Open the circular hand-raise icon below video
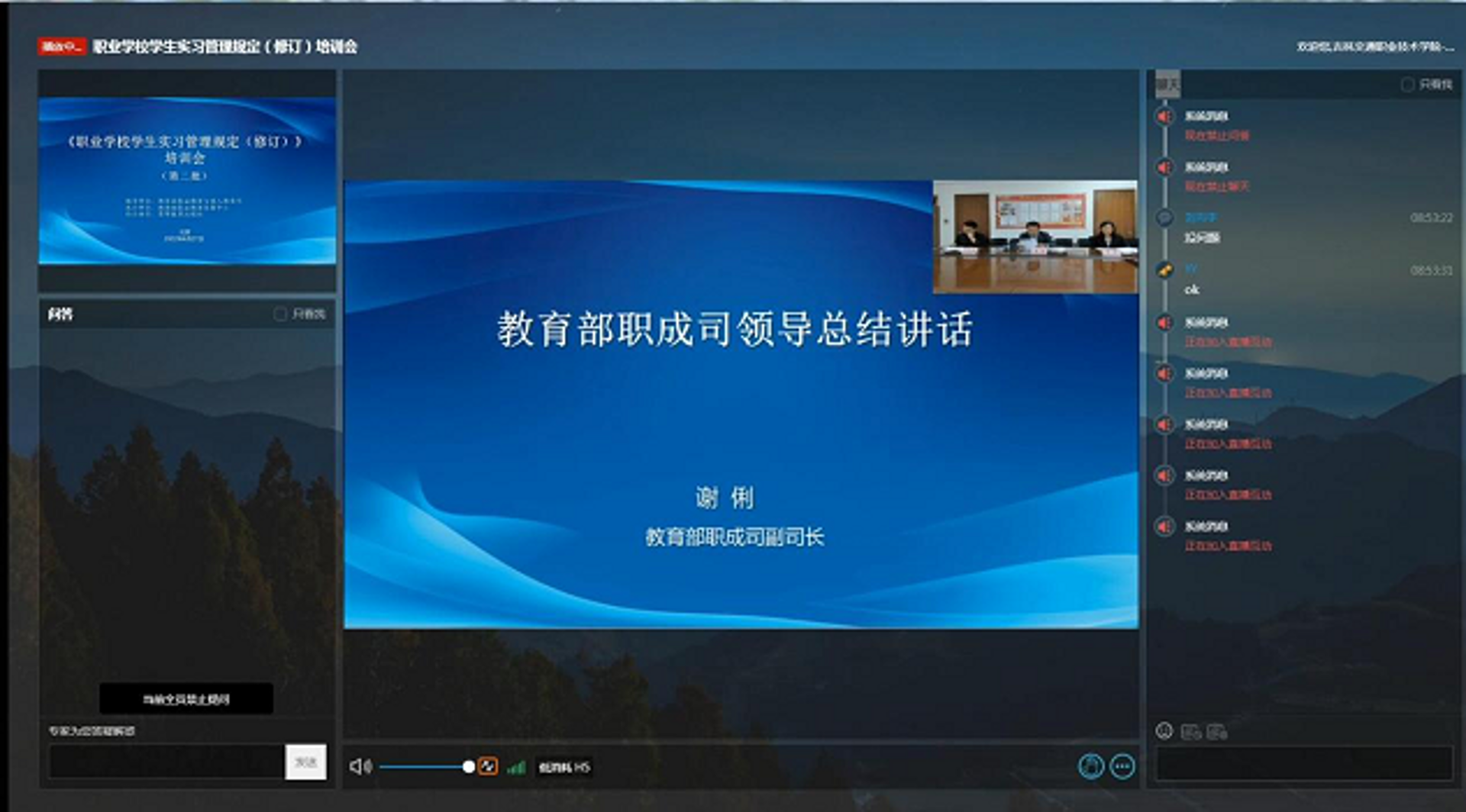This screenshot has width=1466, height=812. (1091, 765)
